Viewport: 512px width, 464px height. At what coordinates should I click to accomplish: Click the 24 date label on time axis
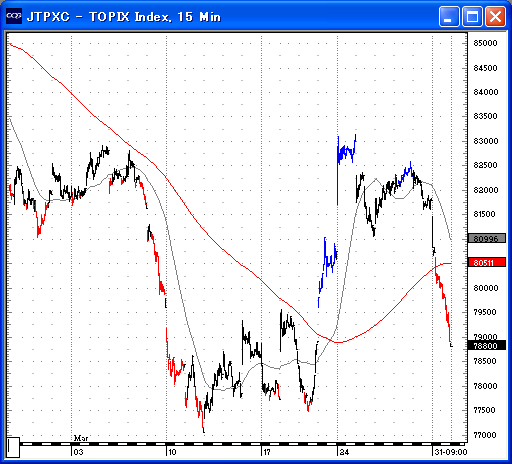point(344,452)
